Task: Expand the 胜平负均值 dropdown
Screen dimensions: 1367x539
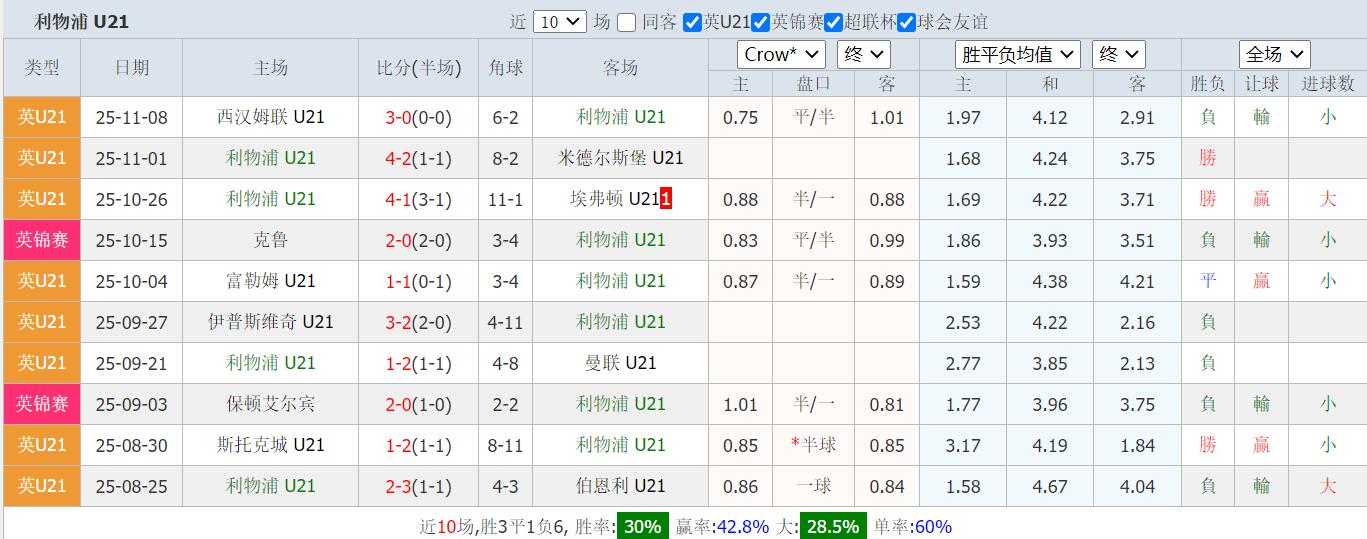Action: [x=1017, y=55]
